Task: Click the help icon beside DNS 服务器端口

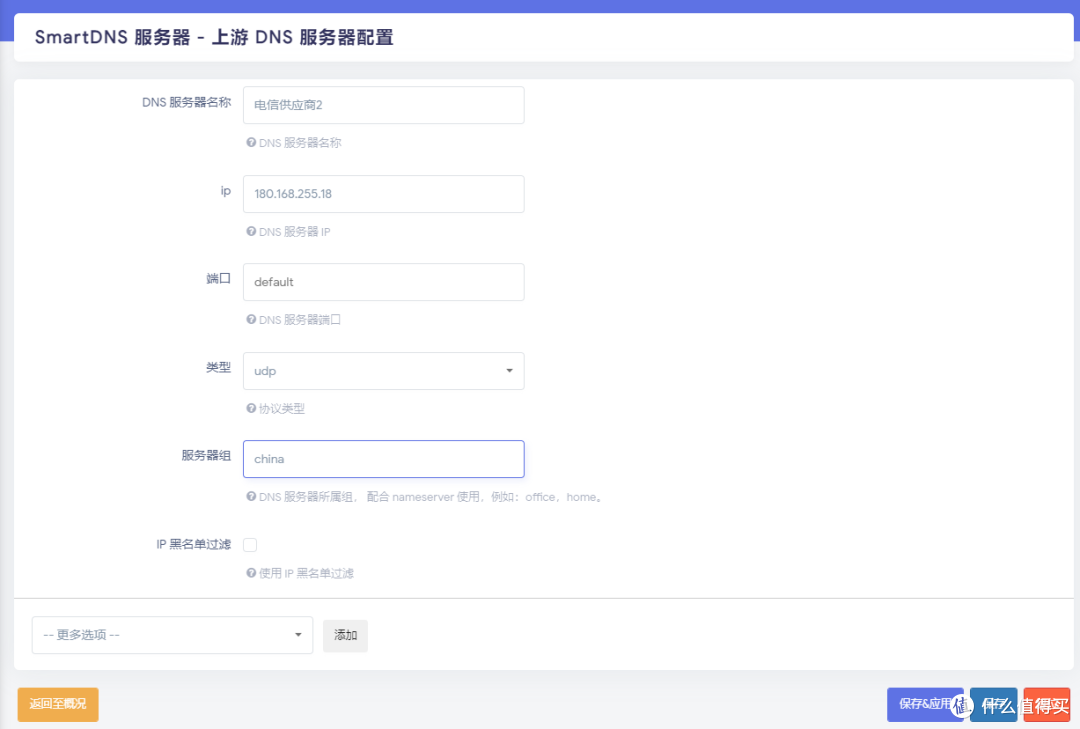Action: point(251,320)
